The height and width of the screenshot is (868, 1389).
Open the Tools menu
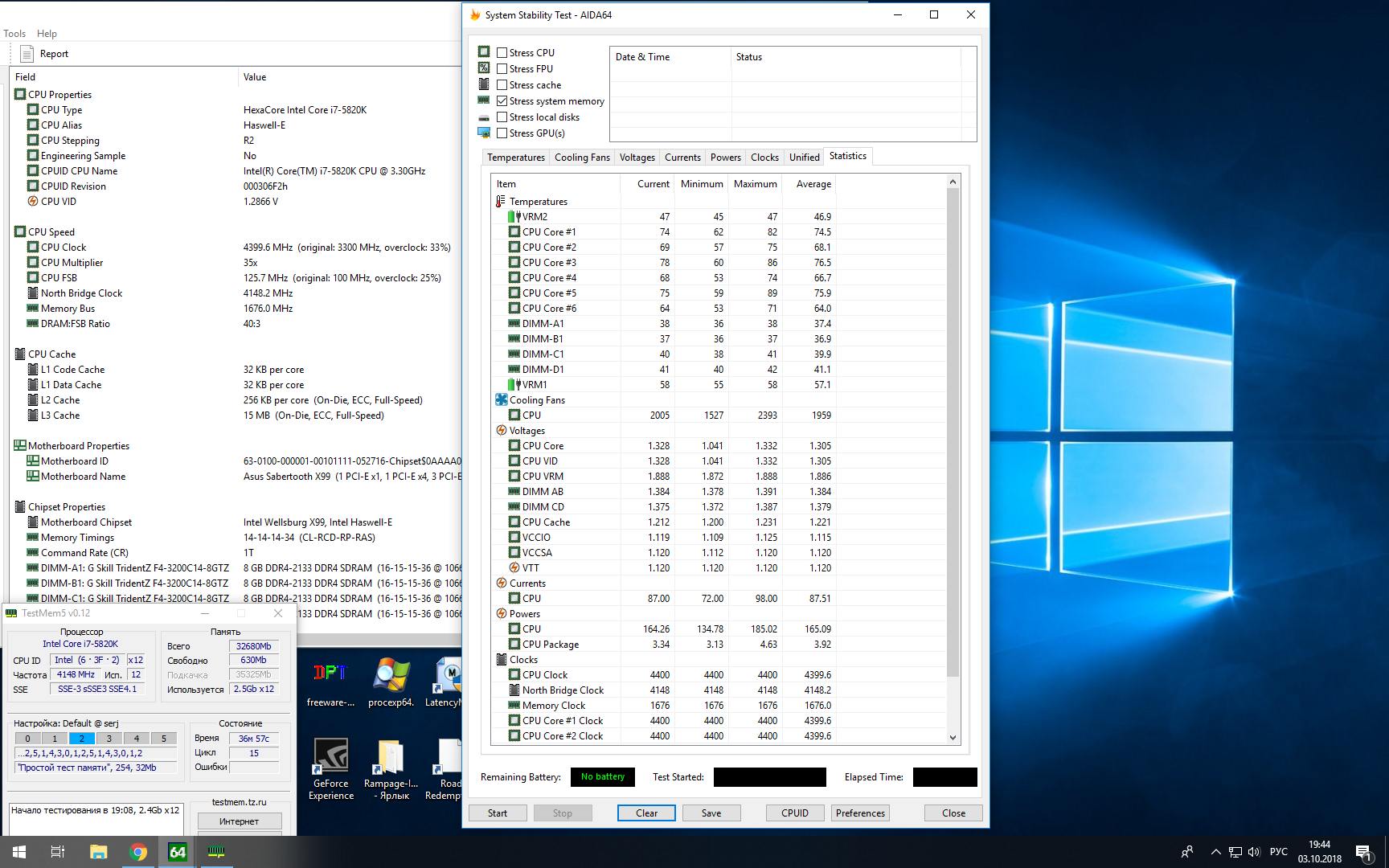pos(14,34)
